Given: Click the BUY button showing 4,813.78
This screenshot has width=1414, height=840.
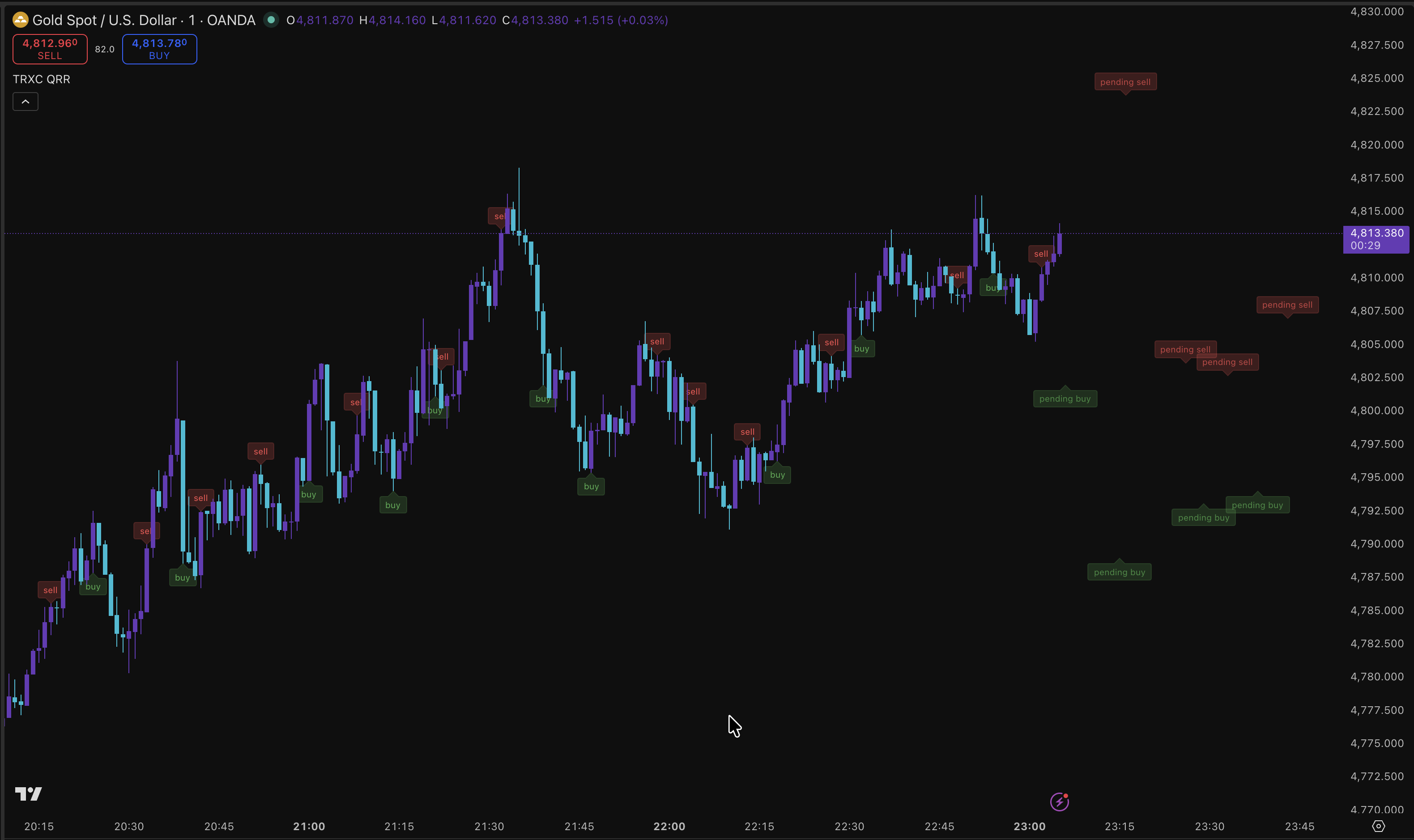Looking at the screenshot, I should click(x=159, y=49).
